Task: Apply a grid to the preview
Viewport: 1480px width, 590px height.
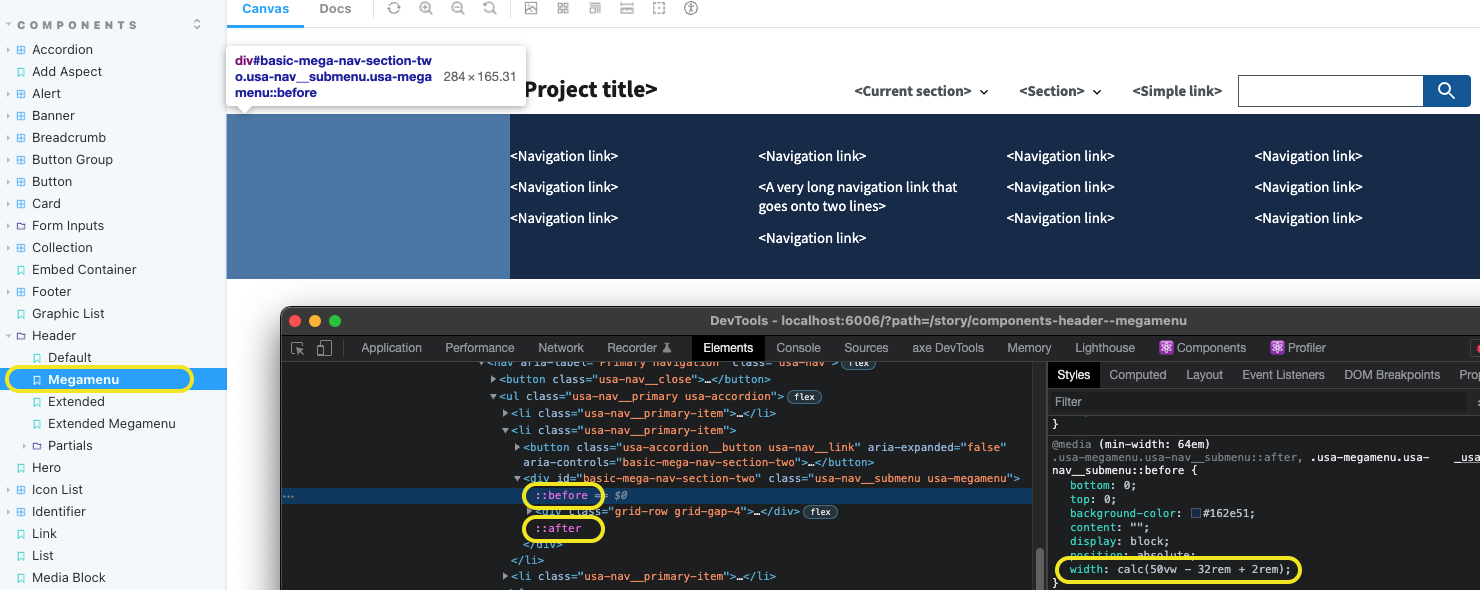Action: pyautogui.click(x=563, y=8)
